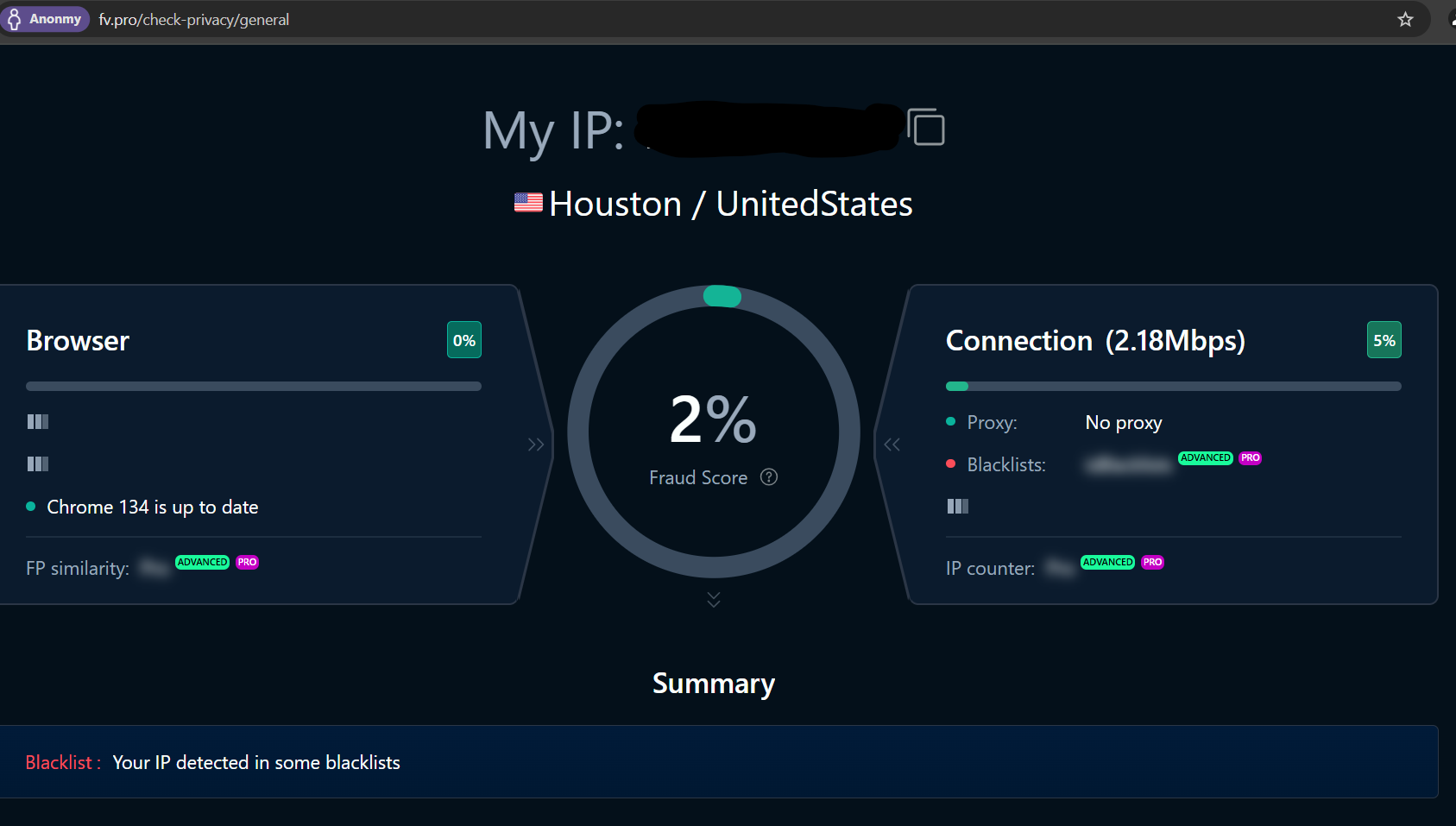Click the ADVANCED badge beside FP similarity
Screen dimensions: 1456x826
click(202, 562)
